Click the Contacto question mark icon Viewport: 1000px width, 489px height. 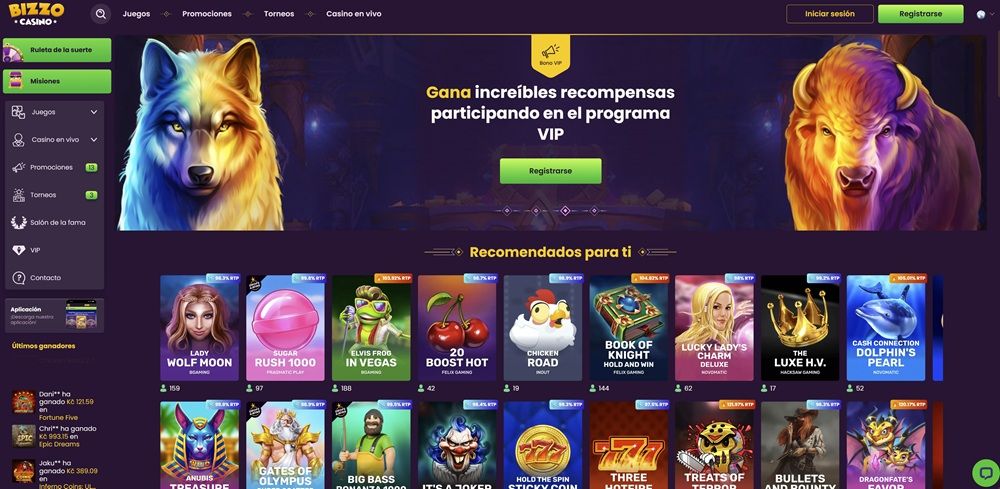point(18,278)
